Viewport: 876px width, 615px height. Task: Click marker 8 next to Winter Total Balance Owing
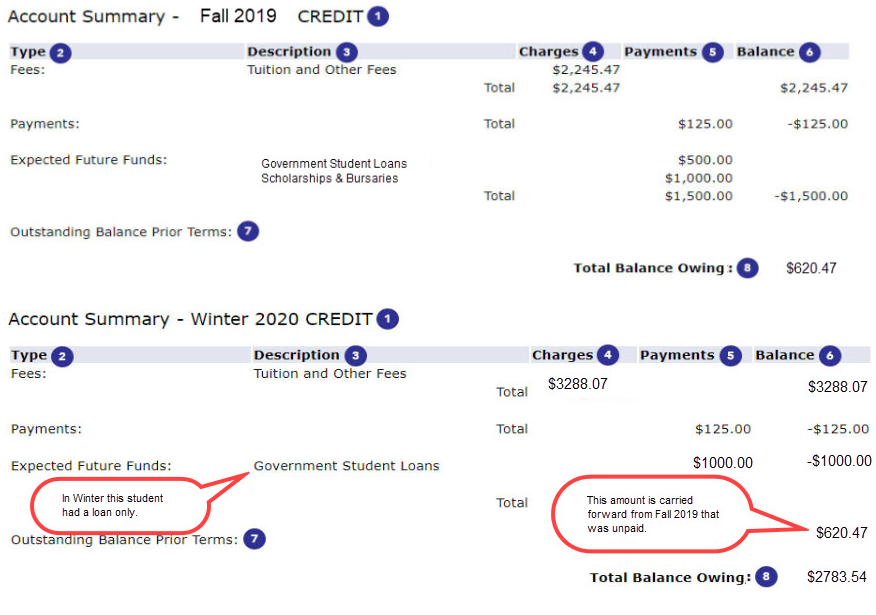[767, 577]
